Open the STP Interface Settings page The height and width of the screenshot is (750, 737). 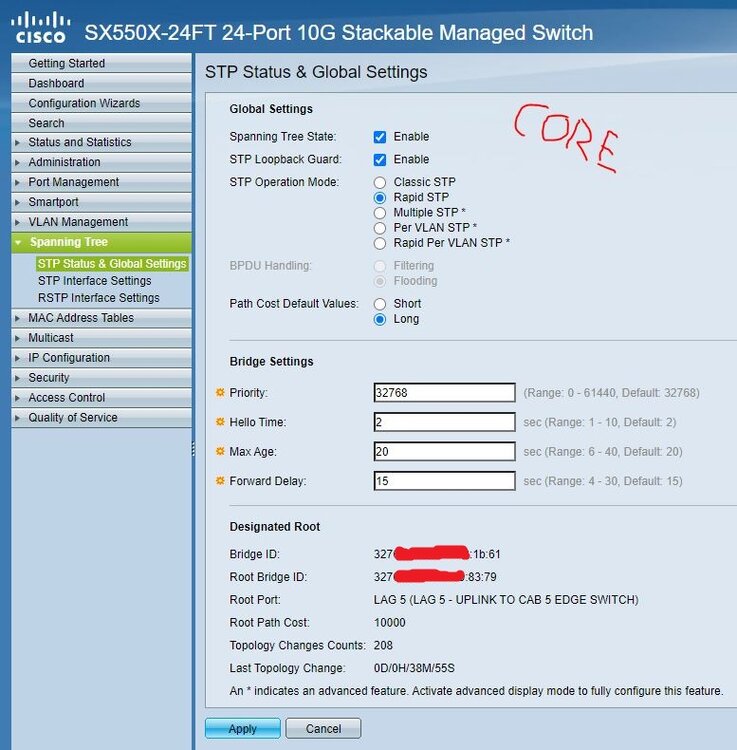click(x=95, y=281)
